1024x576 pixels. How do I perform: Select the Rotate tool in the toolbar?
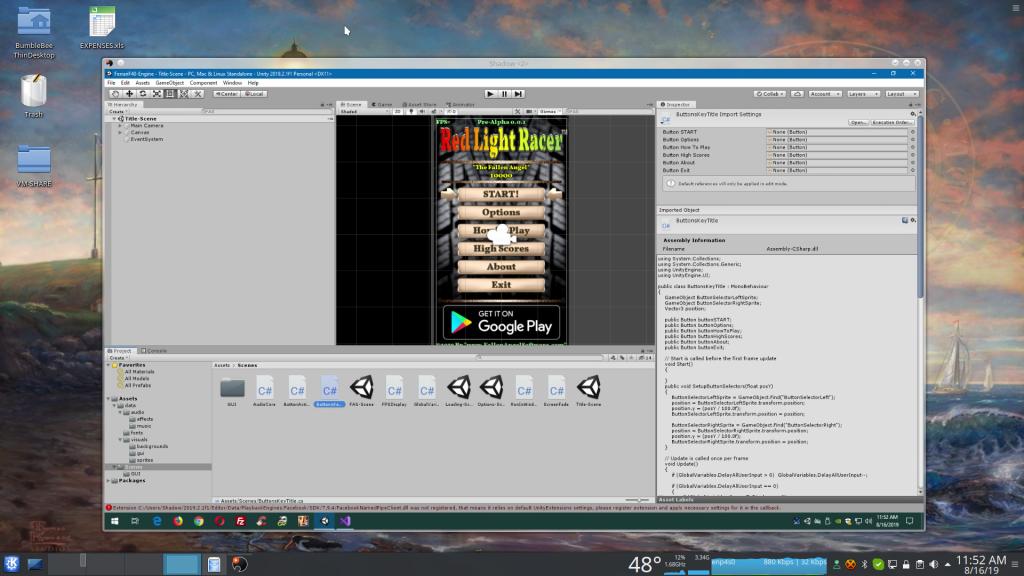(143, 93)
